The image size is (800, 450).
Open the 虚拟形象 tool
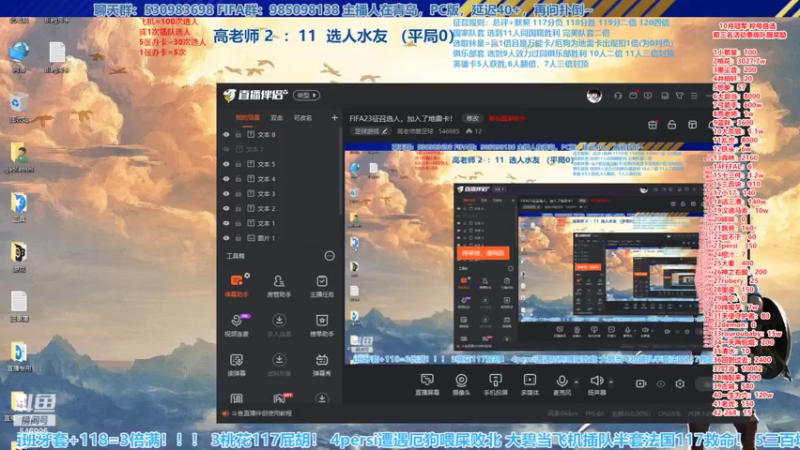[x=279, y=364]
